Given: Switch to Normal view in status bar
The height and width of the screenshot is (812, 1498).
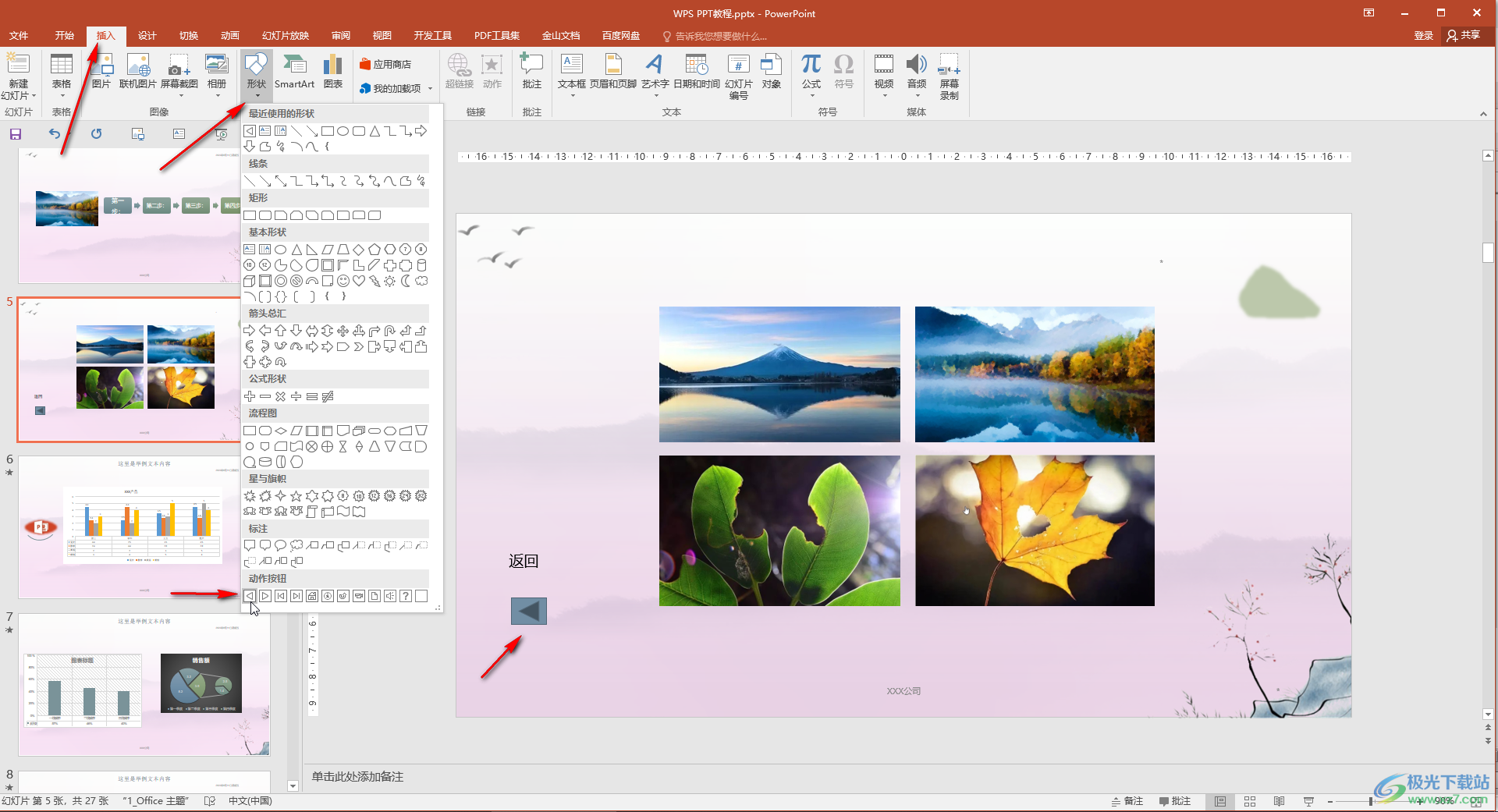Looking at the screenshot, I should click(1220, 801).
